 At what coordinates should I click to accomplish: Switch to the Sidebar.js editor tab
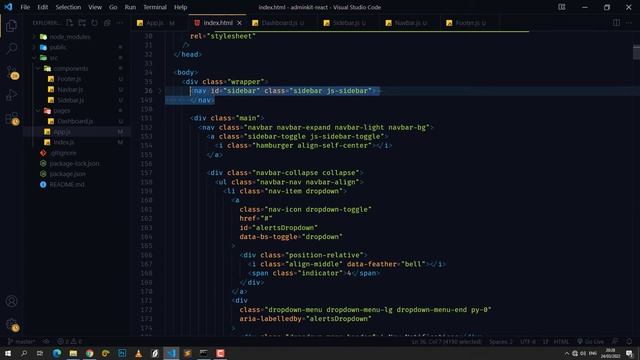click(x=349, y=23)
